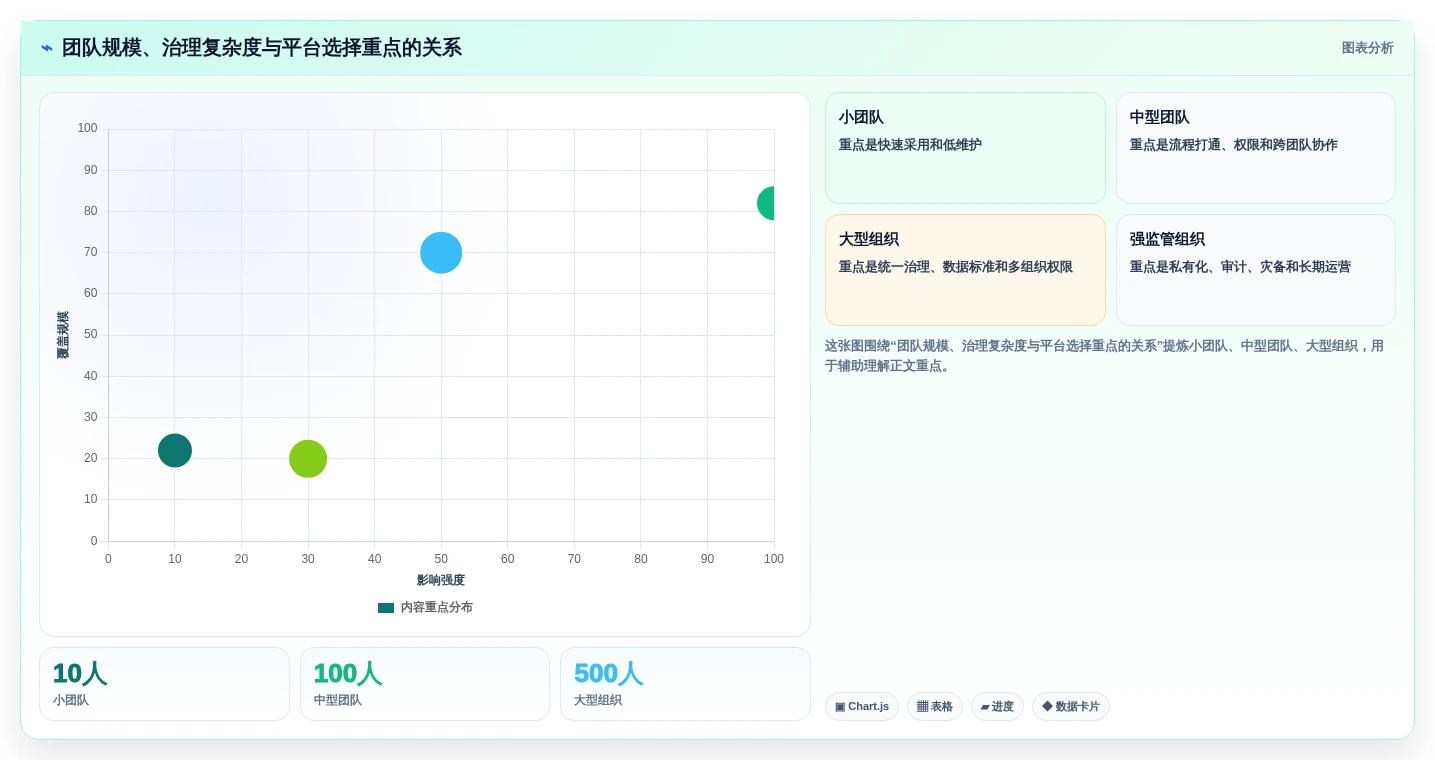This screenshot has height=760, width=1435.
Task: Click the 10人 小团队 stat card
Action: [x=164, y=684]
